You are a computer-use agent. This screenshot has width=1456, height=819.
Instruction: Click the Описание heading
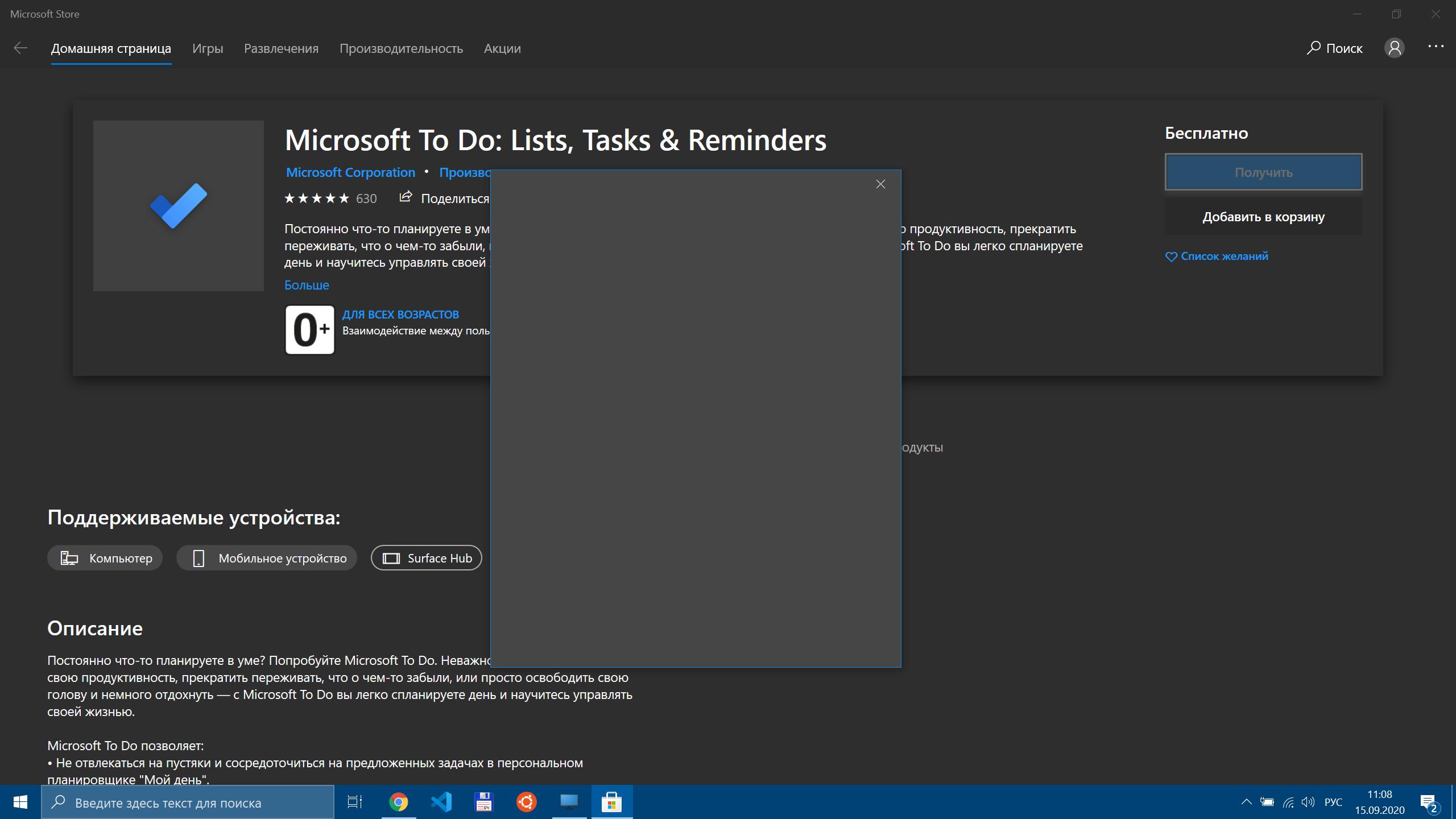(95, 628)
